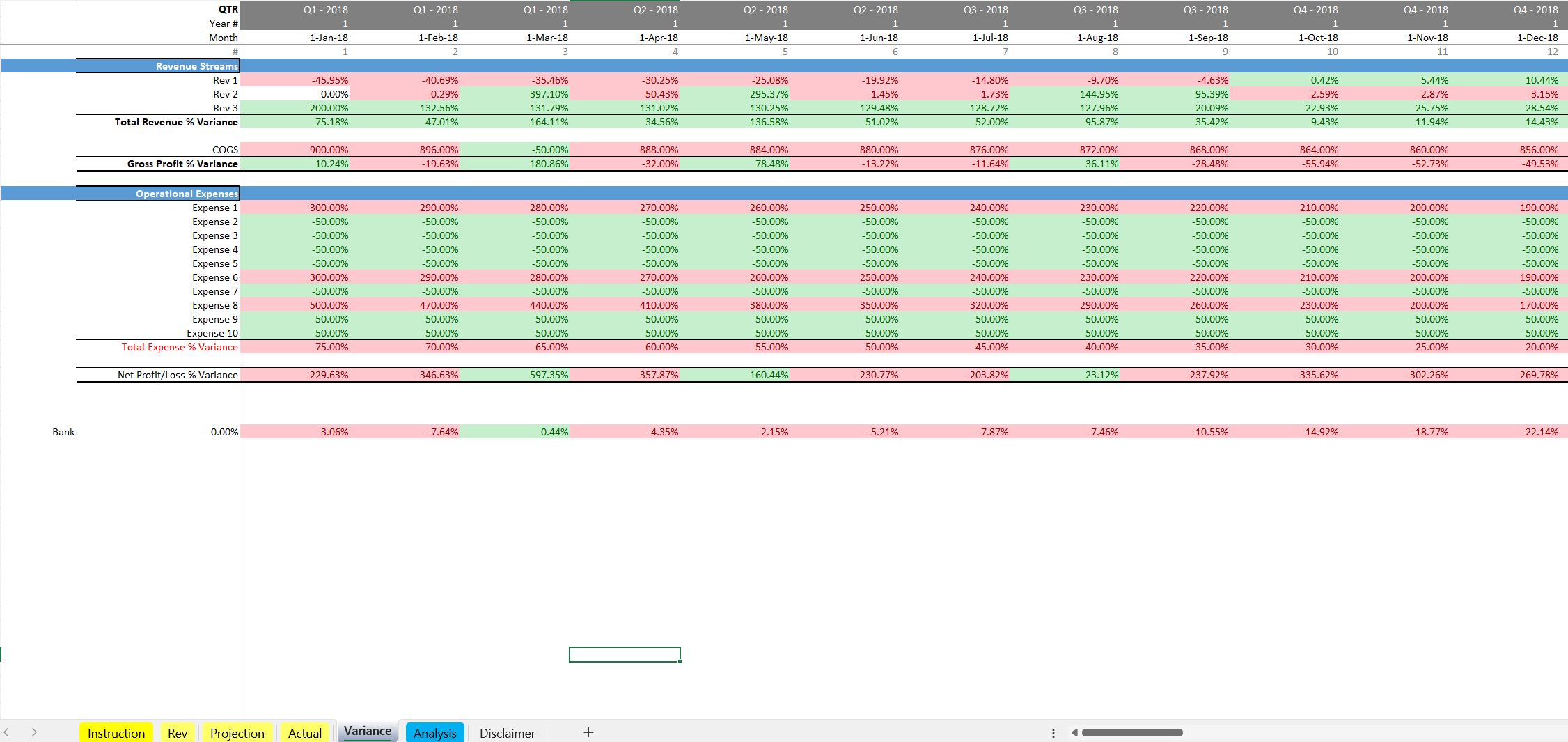1568x742 pixels.
Task: Select the Operational Expenses header cell
Action: click(157, 194)
